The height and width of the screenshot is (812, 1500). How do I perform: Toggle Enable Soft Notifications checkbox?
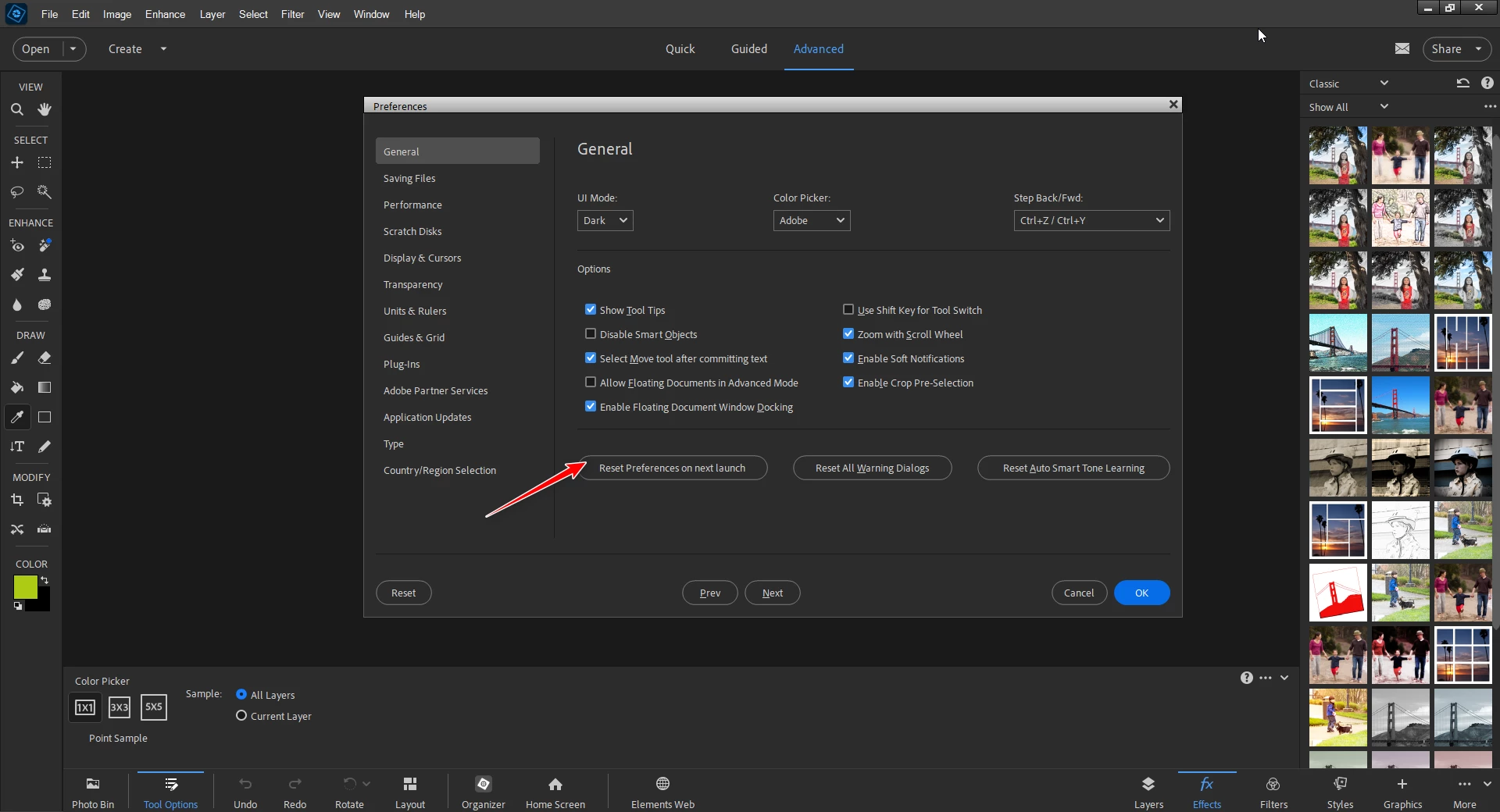click(x=848, y=358)
